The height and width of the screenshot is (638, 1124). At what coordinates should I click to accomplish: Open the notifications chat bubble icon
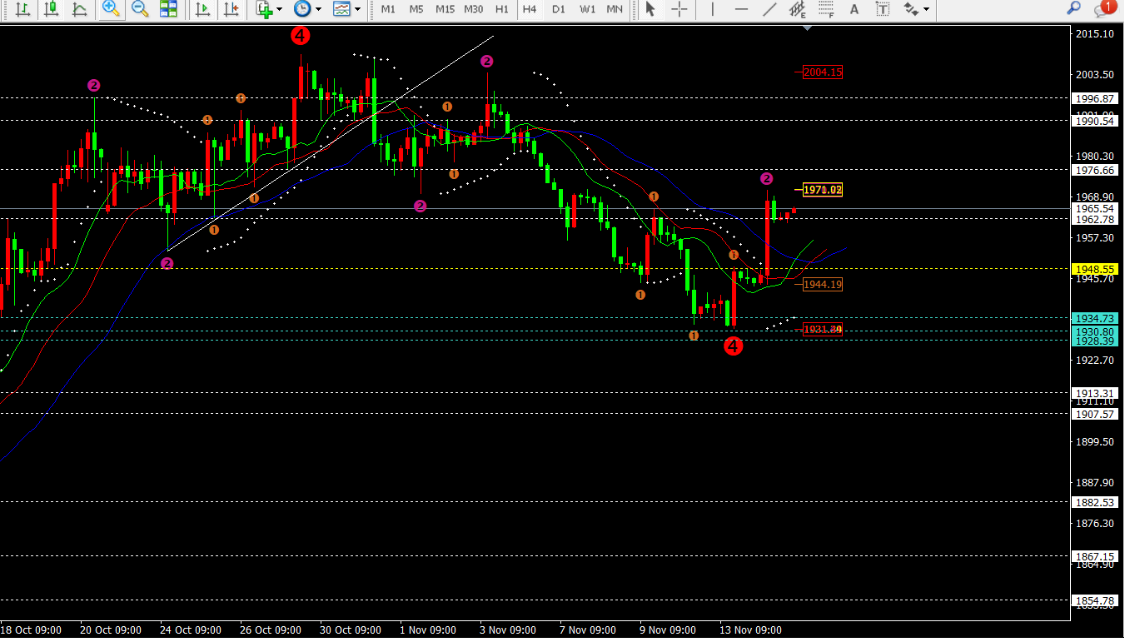[x=1104, y=9]
